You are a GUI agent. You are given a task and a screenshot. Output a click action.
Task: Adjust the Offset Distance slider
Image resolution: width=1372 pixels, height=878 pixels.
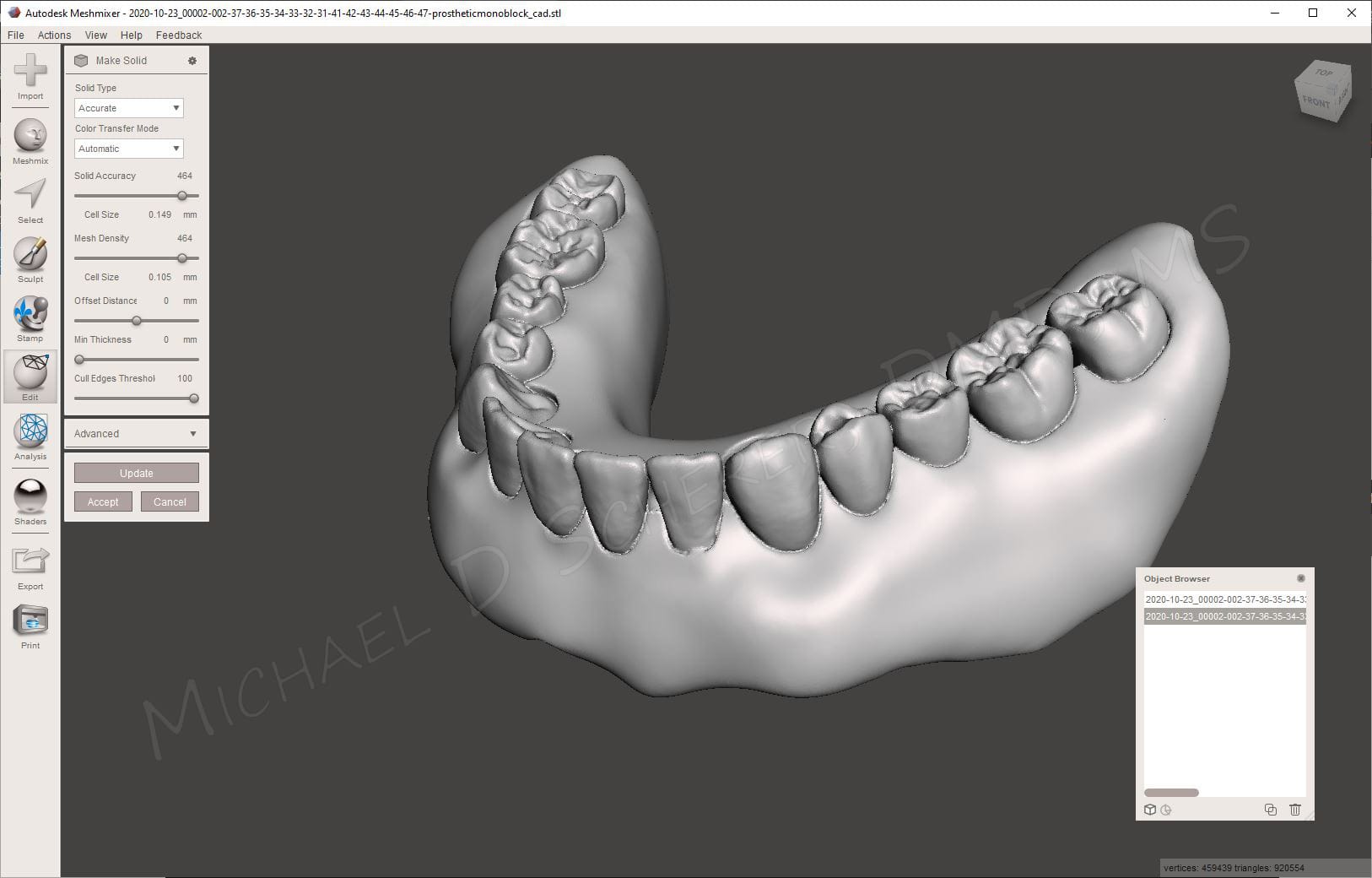137,321
